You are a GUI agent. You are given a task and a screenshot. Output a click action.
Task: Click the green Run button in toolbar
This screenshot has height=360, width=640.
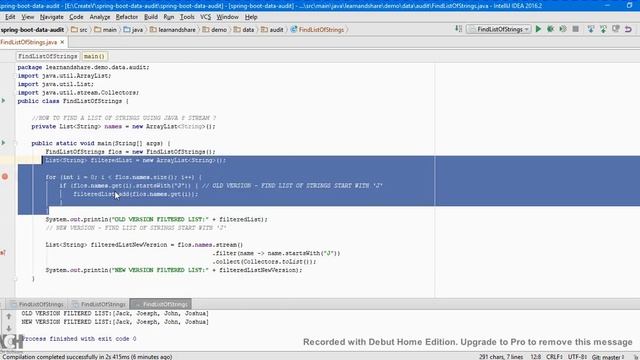pyautogui.click(x=538, y=29)
